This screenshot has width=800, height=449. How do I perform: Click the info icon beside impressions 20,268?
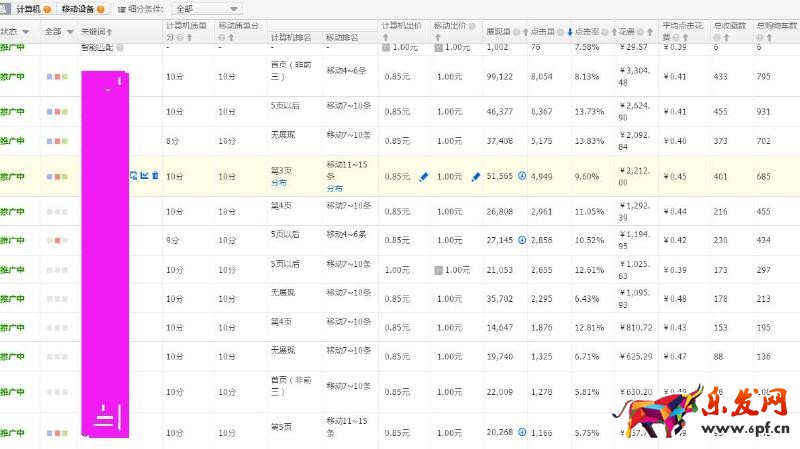tap(521, 433)
